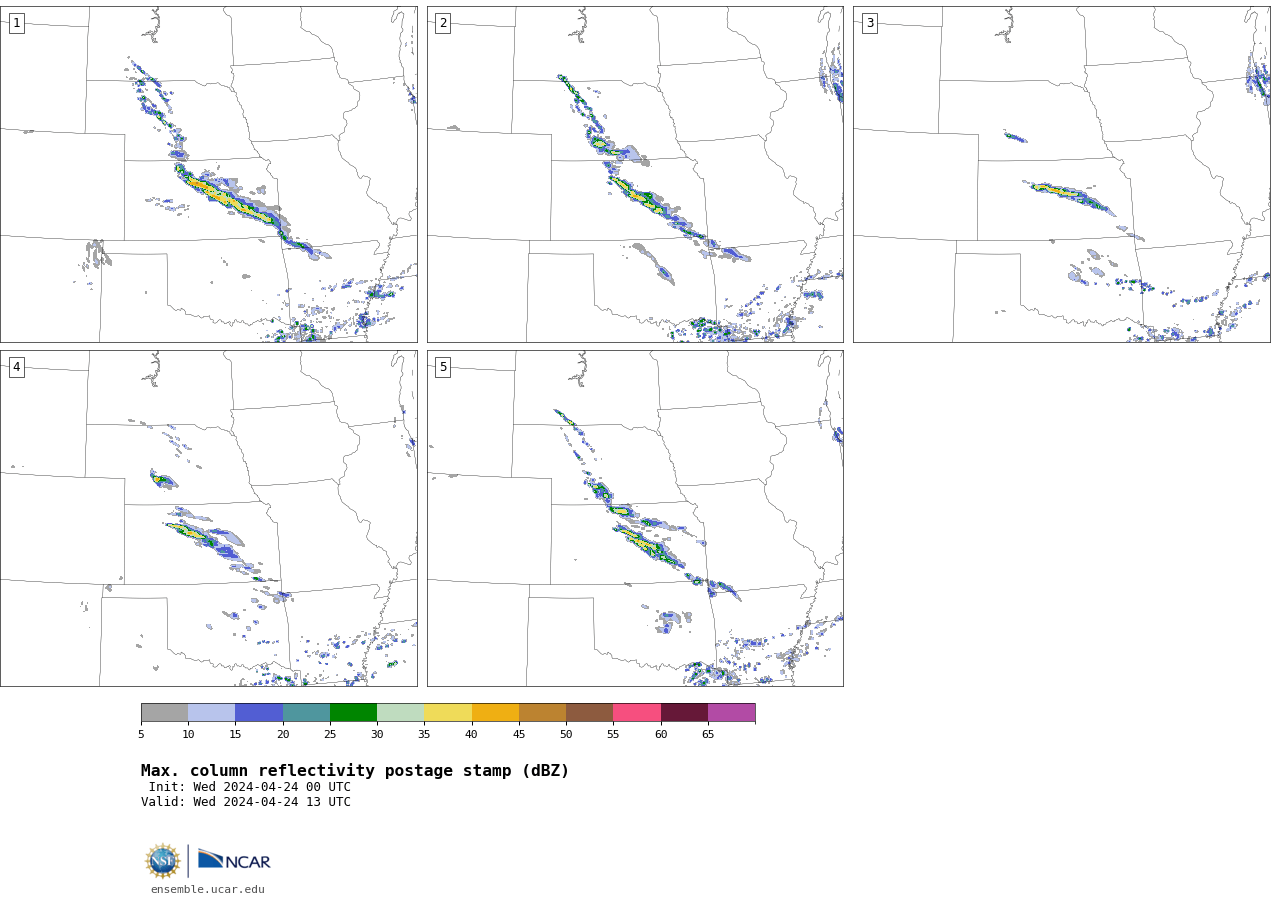
Task: Click the colorbar tick label 35
Action: point(424,734)
